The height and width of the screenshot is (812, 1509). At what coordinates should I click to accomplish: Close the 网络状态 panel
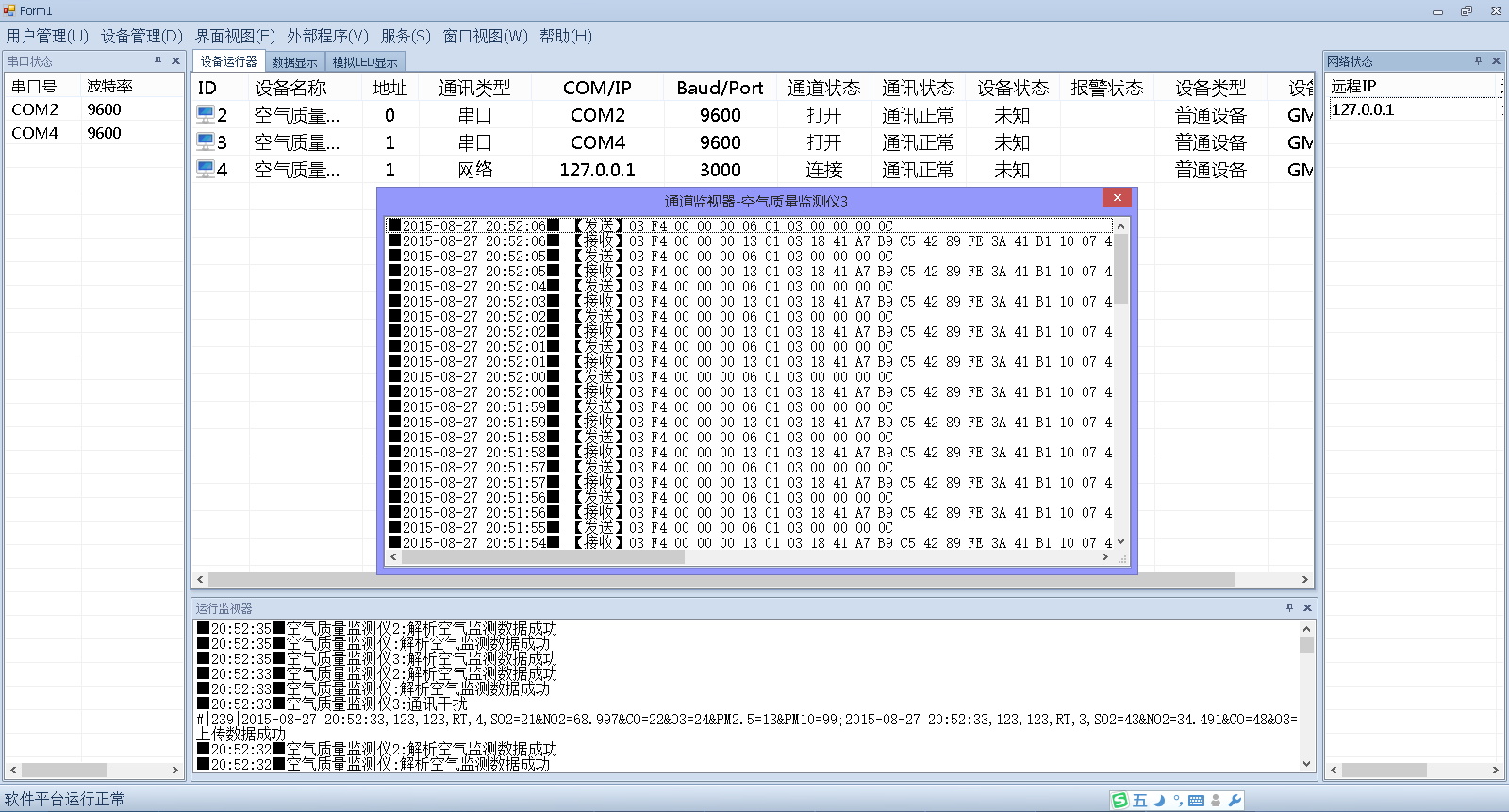tap(1496, 60)
